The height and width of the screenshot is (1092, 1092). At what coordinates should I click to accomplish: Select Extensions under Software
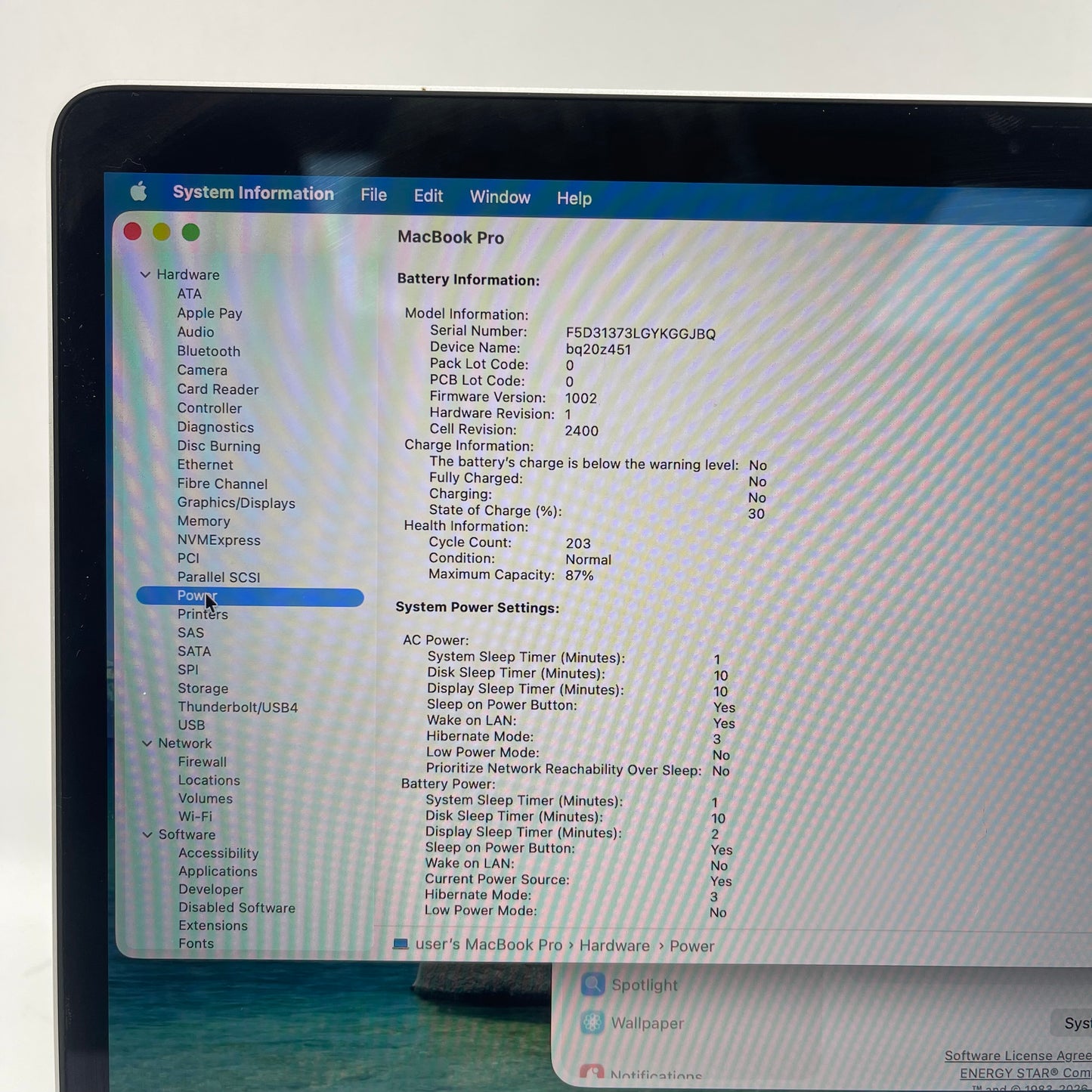tap(212, 926)
